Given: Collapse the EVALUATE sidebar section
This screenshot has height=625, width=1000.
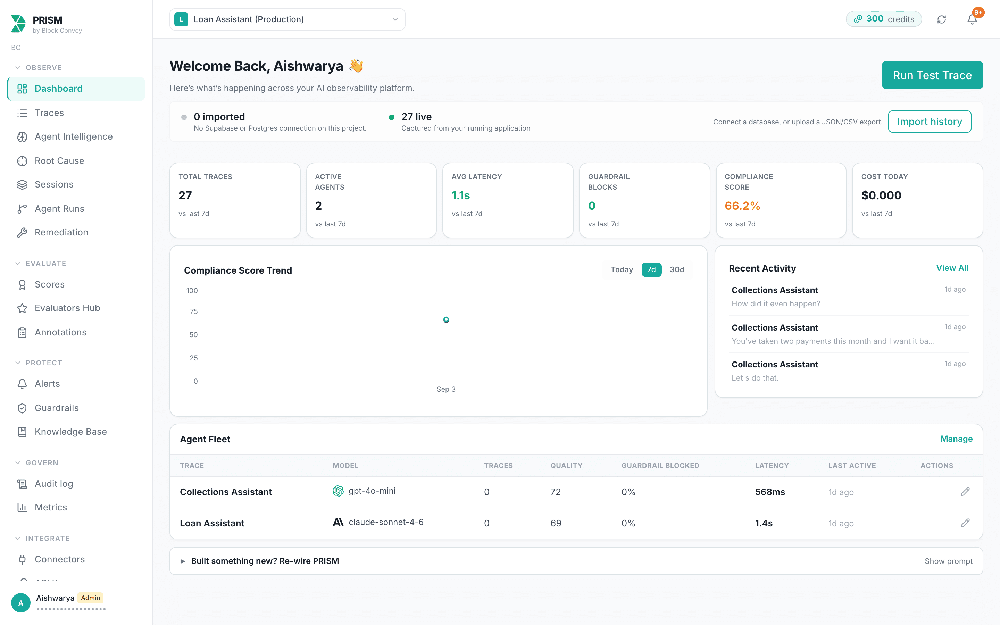Looking at the screenshot, I should (40, 263).
